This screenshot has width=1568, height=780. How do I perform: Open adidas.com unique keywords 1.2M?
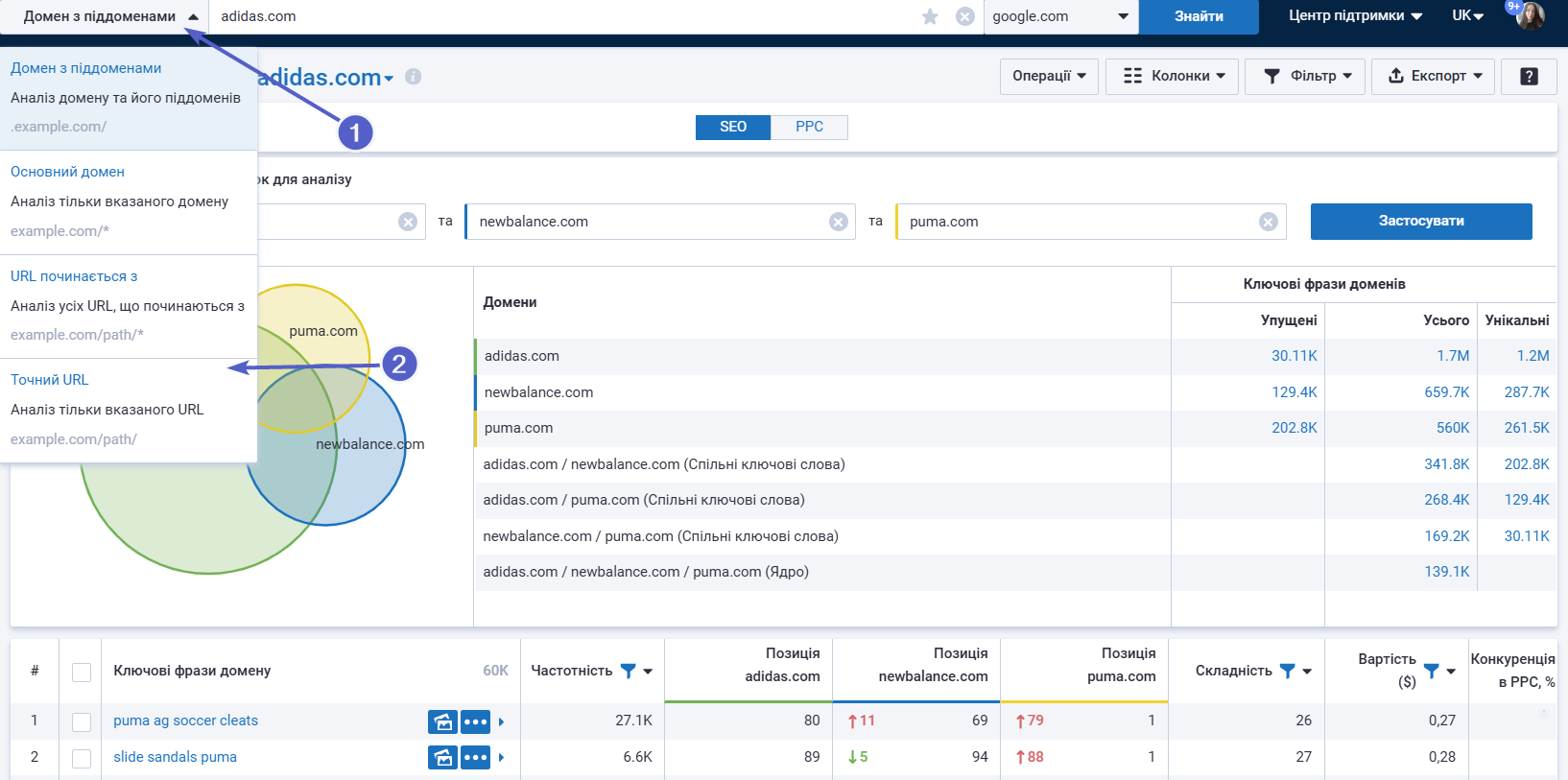coord(1532,356)
